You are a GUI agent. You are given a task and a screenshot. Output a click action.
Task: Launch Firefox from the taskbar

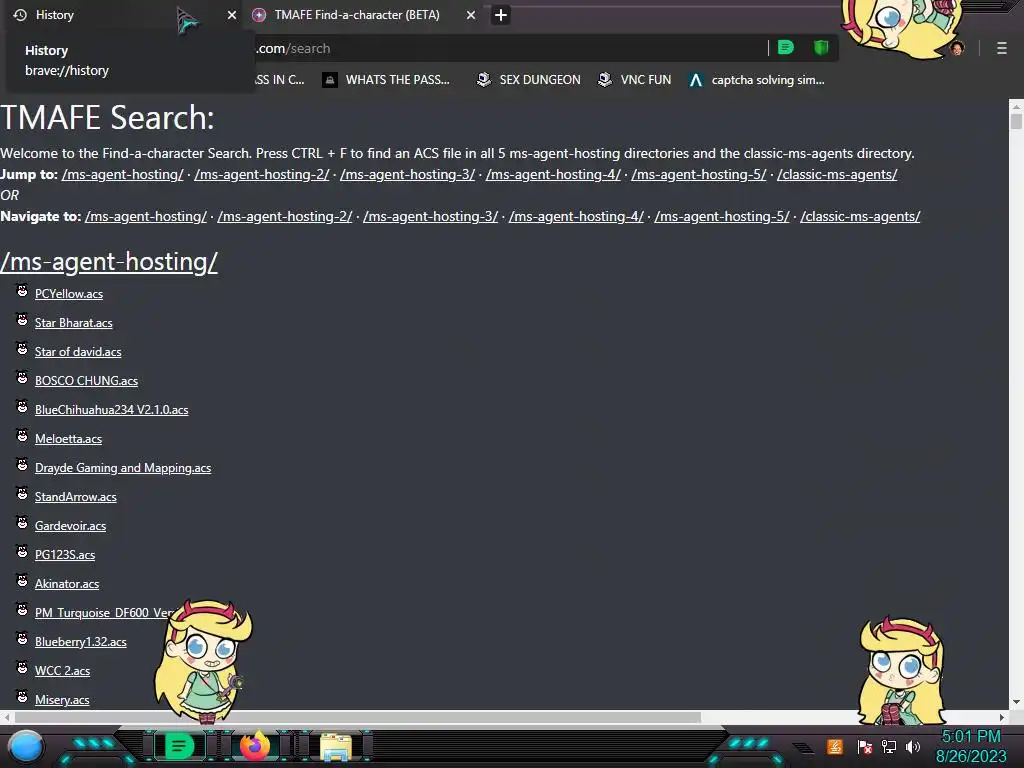[255, 746]
